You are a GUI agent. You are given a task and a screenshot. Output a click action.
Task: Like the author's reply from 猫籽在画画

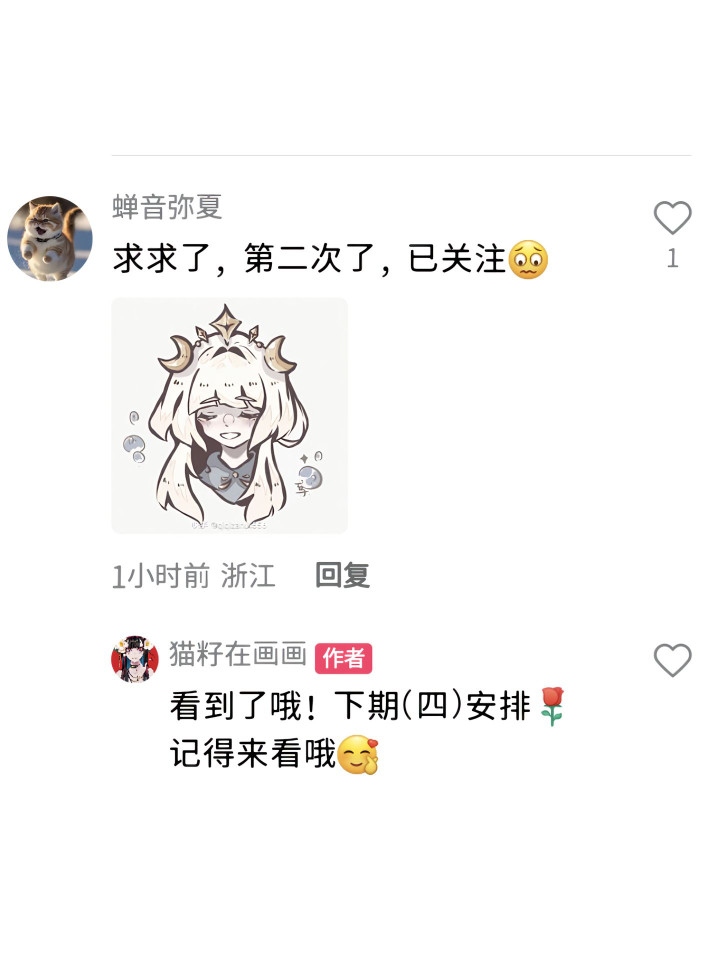coord(672,659)
